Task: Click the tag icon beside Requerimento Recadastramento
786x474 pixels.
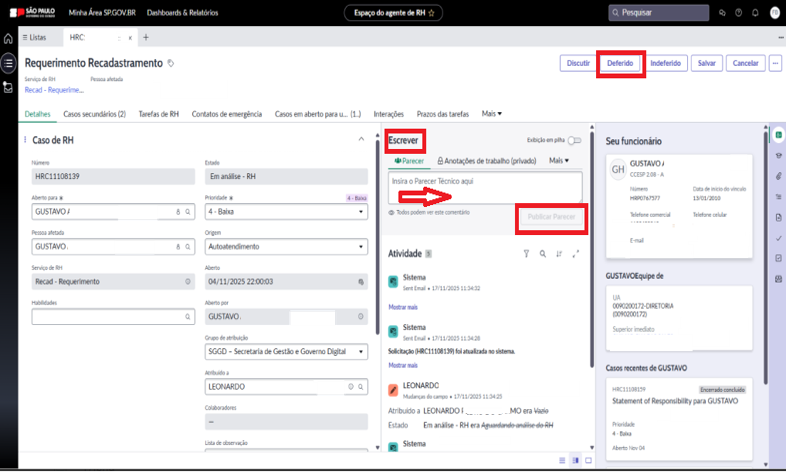Action: tap(170, 63)
